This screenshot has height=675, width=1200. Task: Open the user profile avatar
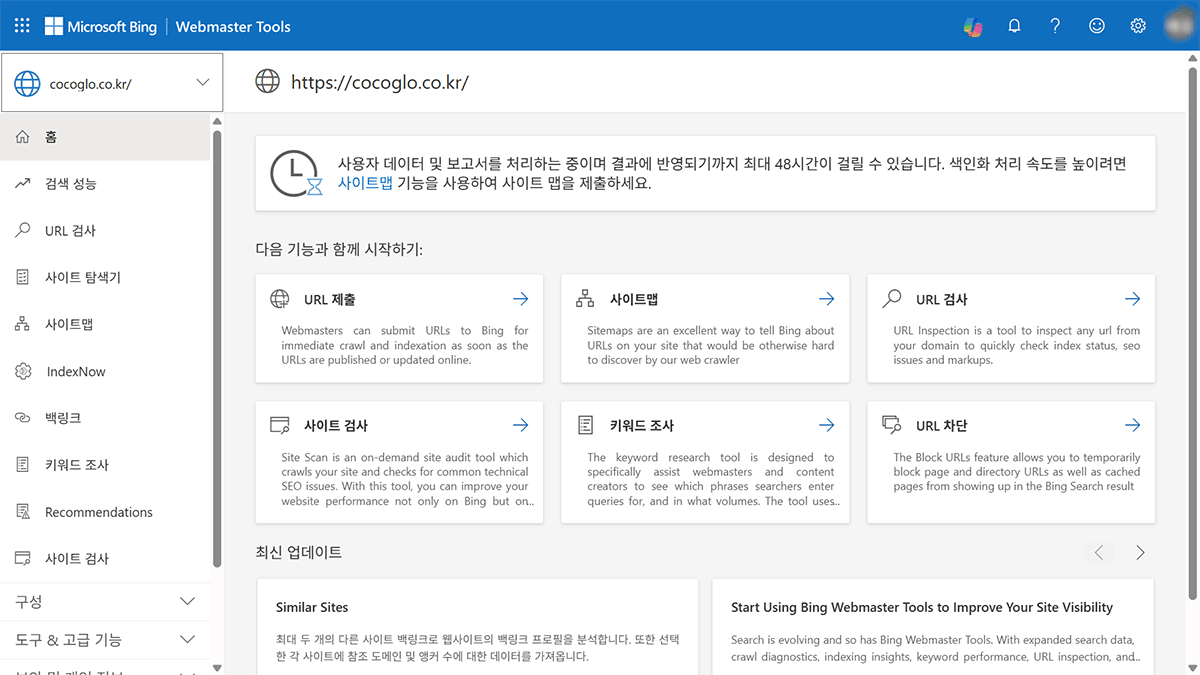pyautogui.click(x=1179, y=26)
